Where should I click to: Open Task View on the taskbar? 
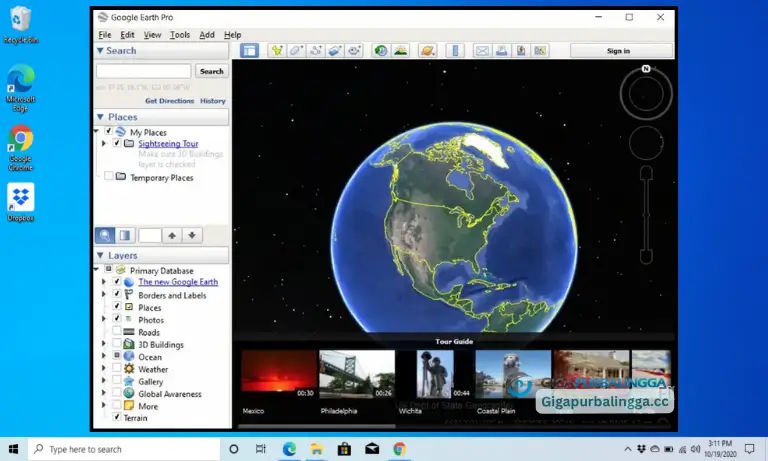pyautogui.click(x=261, y=449)
